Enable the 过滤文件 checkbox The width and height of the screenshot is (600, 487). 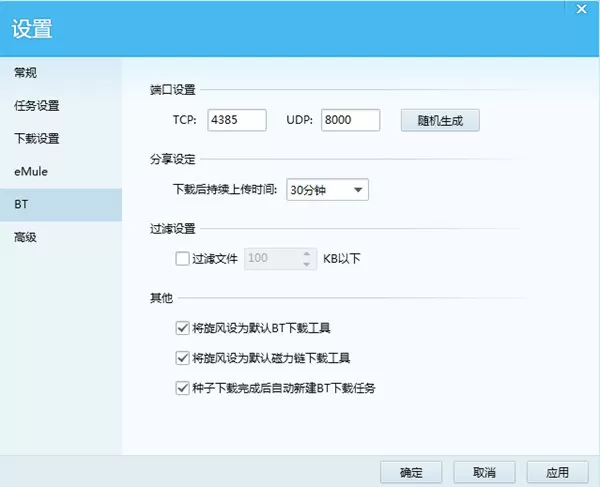coord(182,259)
